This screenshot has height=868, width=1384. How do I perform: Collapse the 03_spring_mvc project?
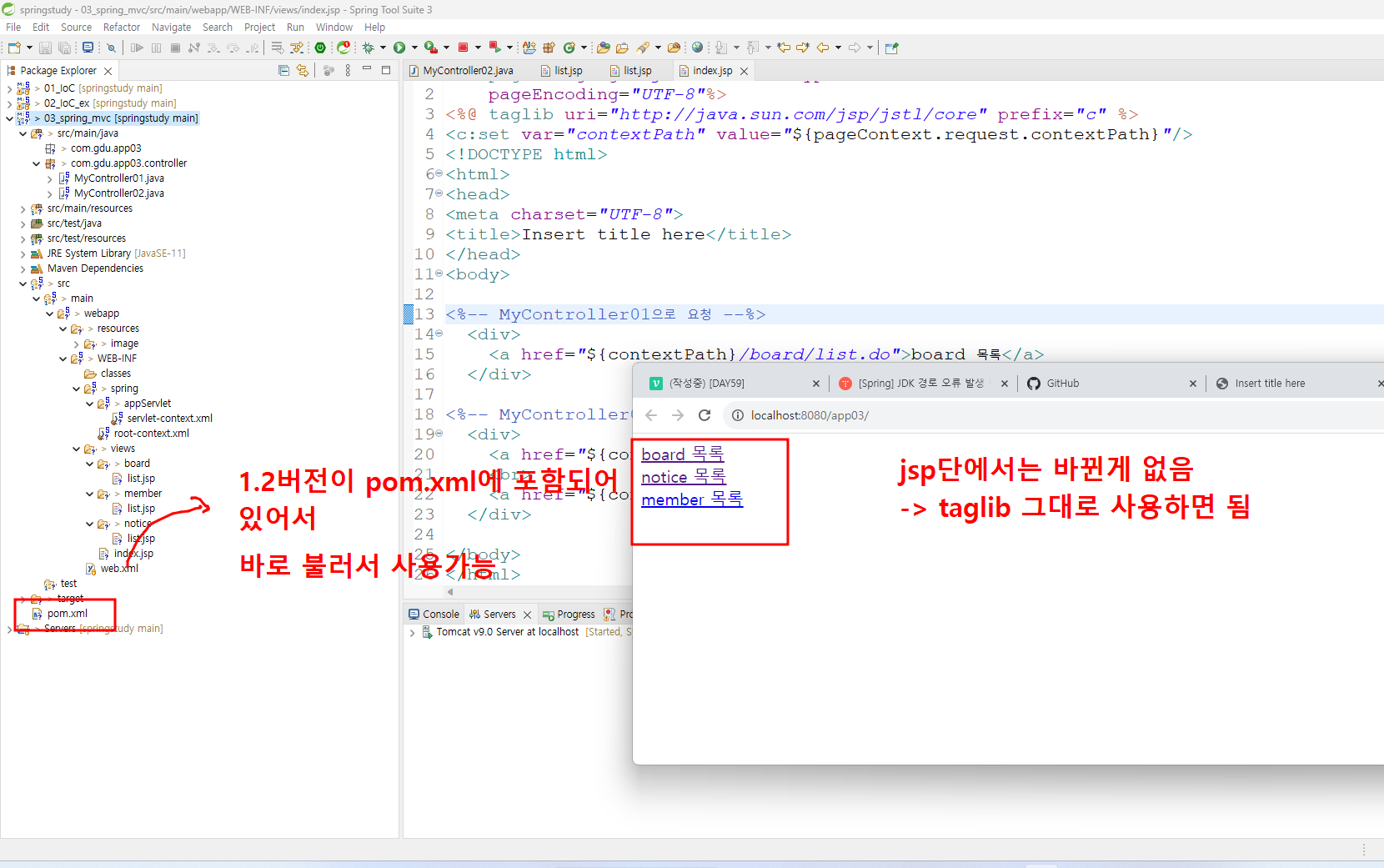click(x=9, y=118)
